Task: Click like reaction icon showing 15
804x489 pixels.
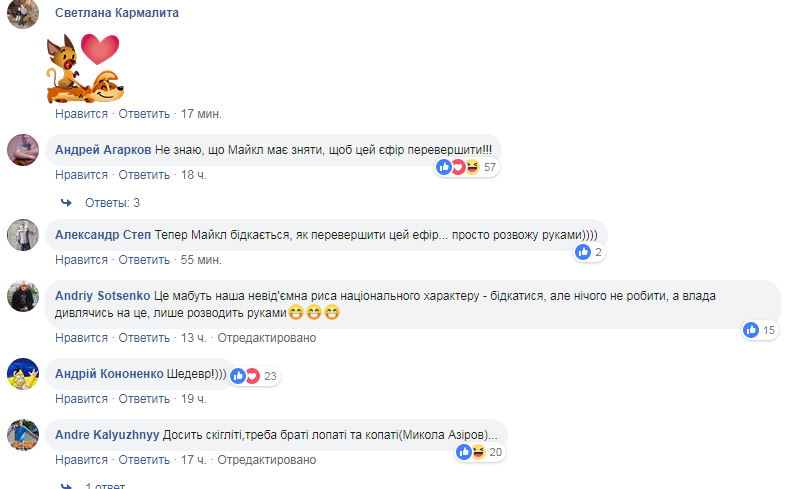Action: point(750,329)
